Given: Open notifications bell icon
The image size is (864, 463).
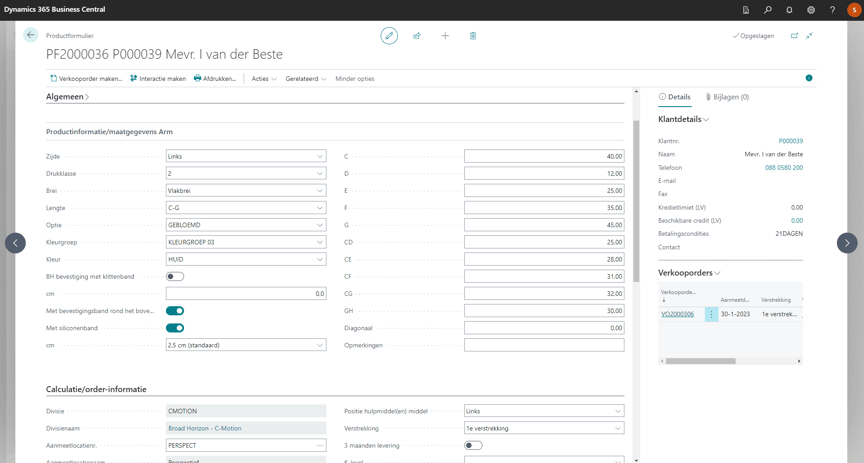Looking at the screenshot, I should 789,10.
